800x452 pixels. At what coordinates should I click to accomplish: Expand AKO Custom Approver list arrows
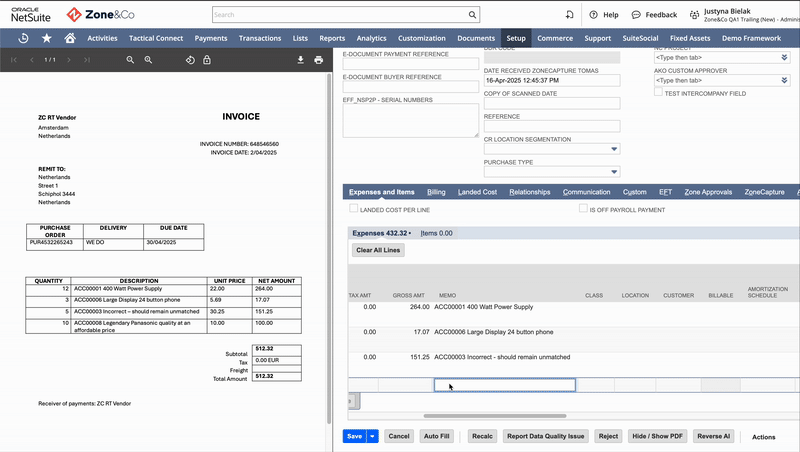(x=784, y=80)
